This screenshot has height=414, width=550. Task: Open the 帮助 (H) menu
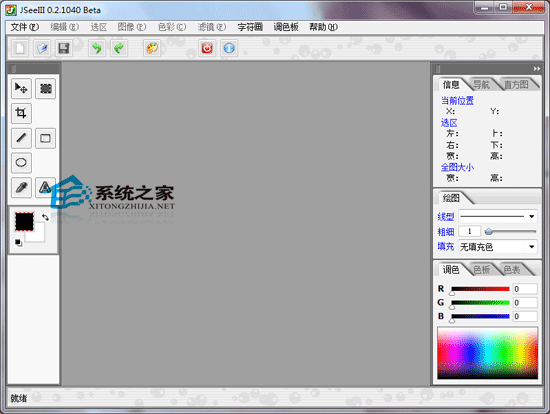click(x=323, y=27)
